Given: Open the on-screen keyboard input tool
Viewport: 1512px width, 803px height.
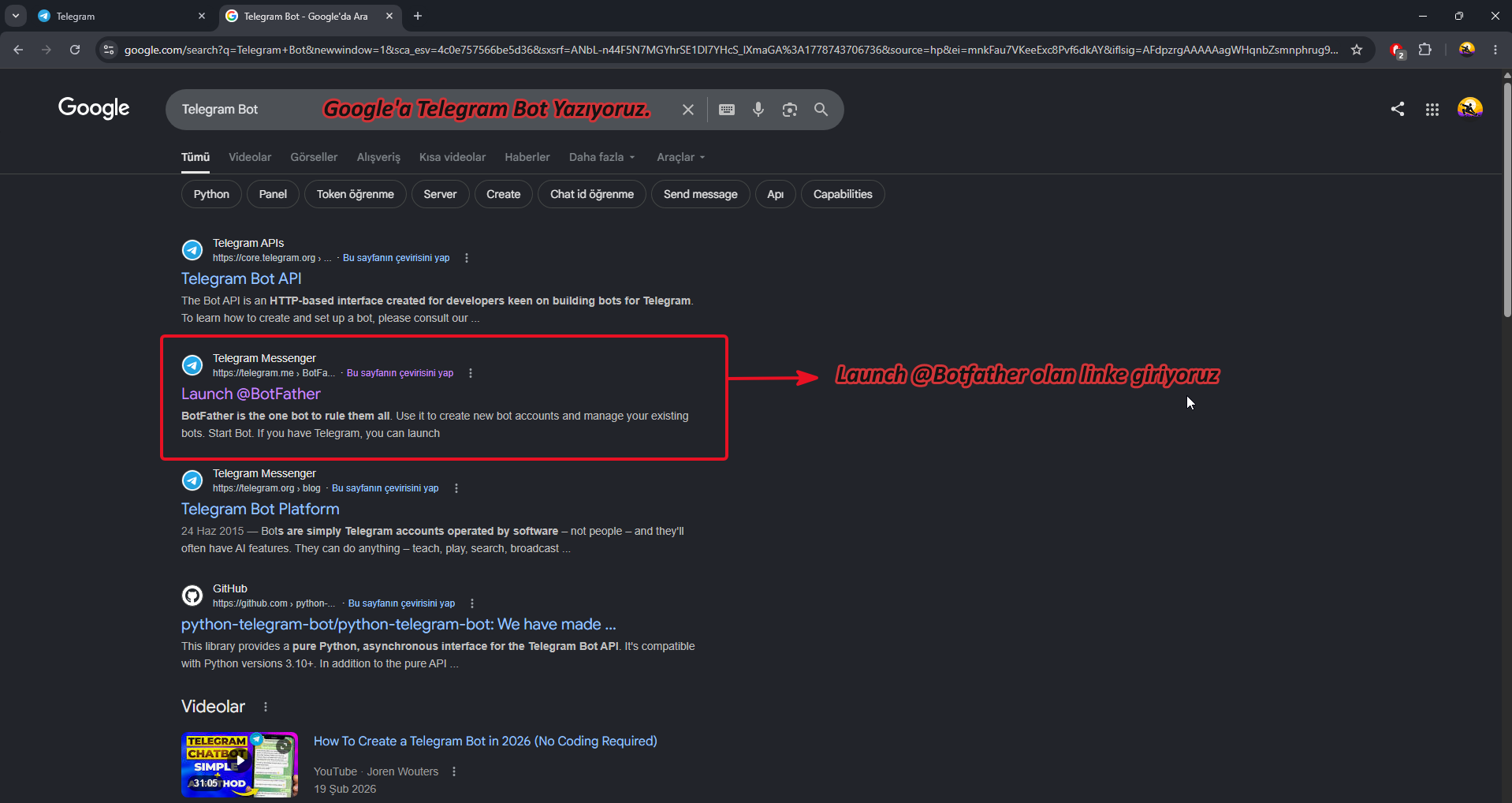Looking at the screenshot, I should click(727, 110).
